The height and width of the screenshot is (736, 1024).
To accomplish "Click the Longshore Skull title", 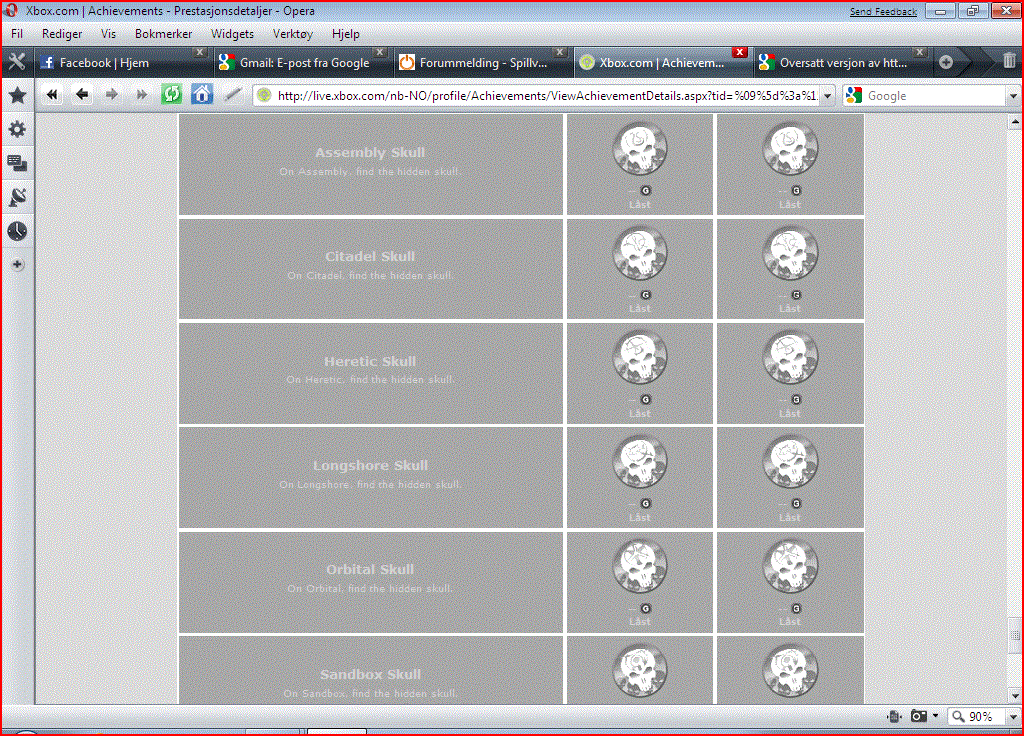I will (370, 466).
